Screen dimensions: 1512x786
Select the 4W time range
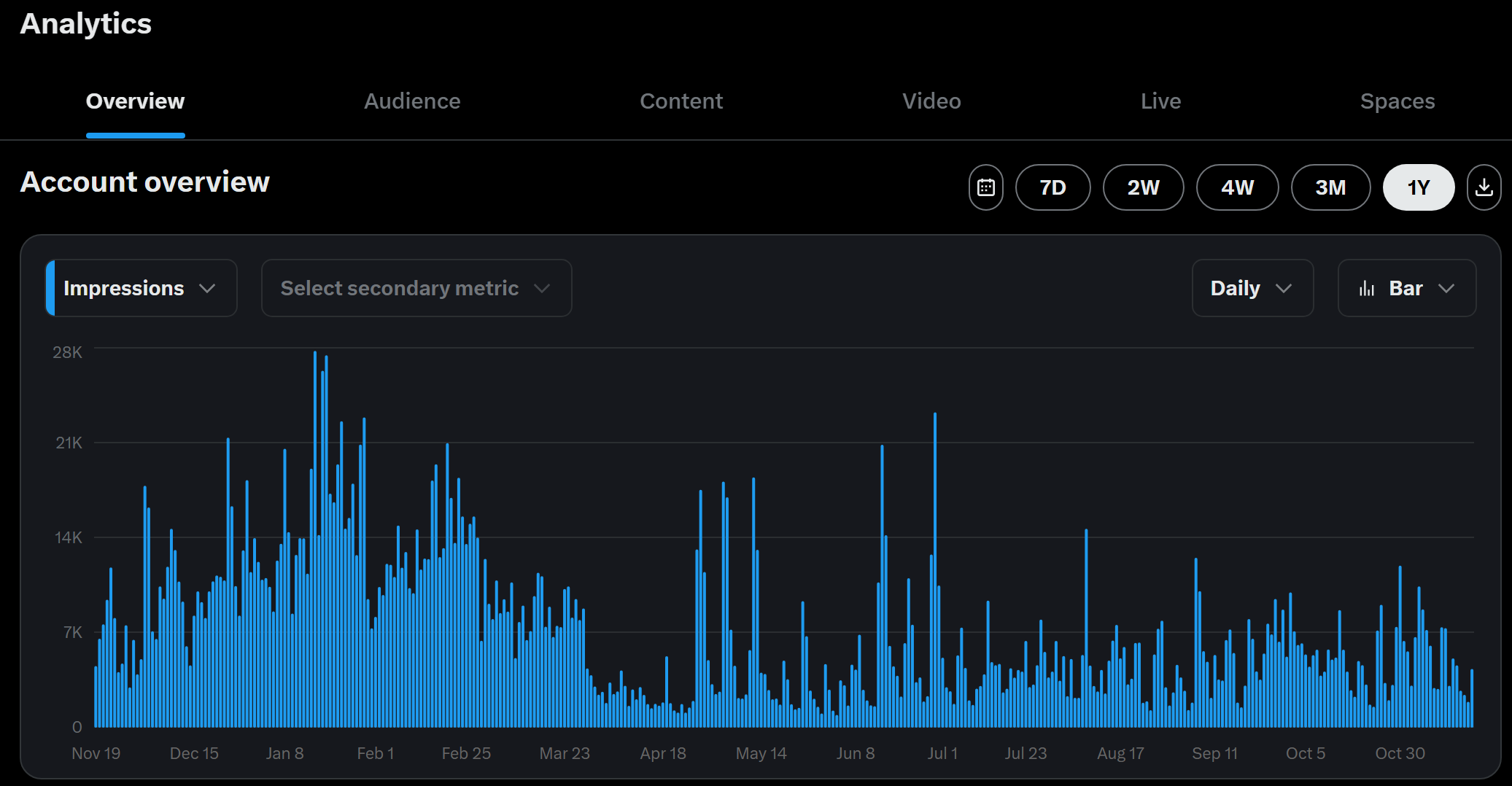(x=1237, y=187)
